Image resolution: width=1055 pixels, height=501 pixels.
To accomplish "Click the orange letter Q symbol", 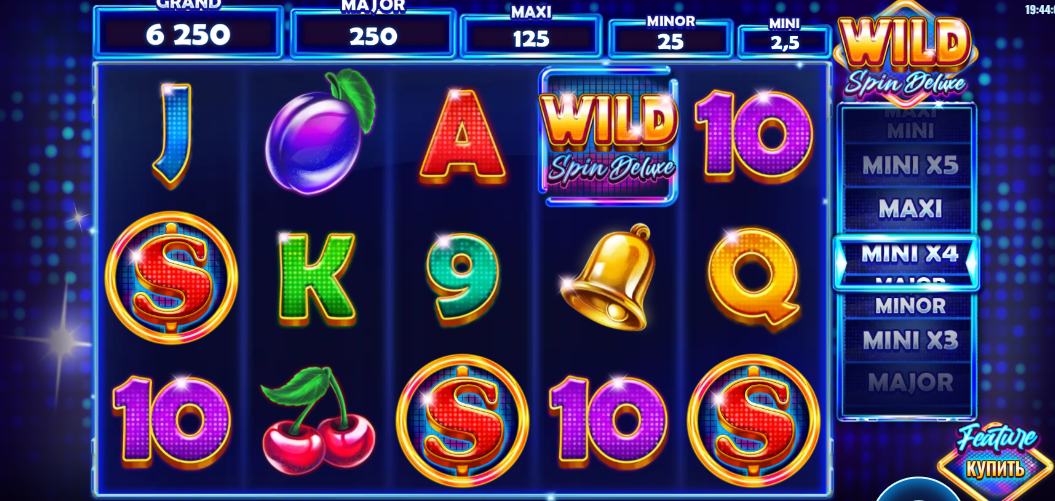I will (x=754, y=277).
